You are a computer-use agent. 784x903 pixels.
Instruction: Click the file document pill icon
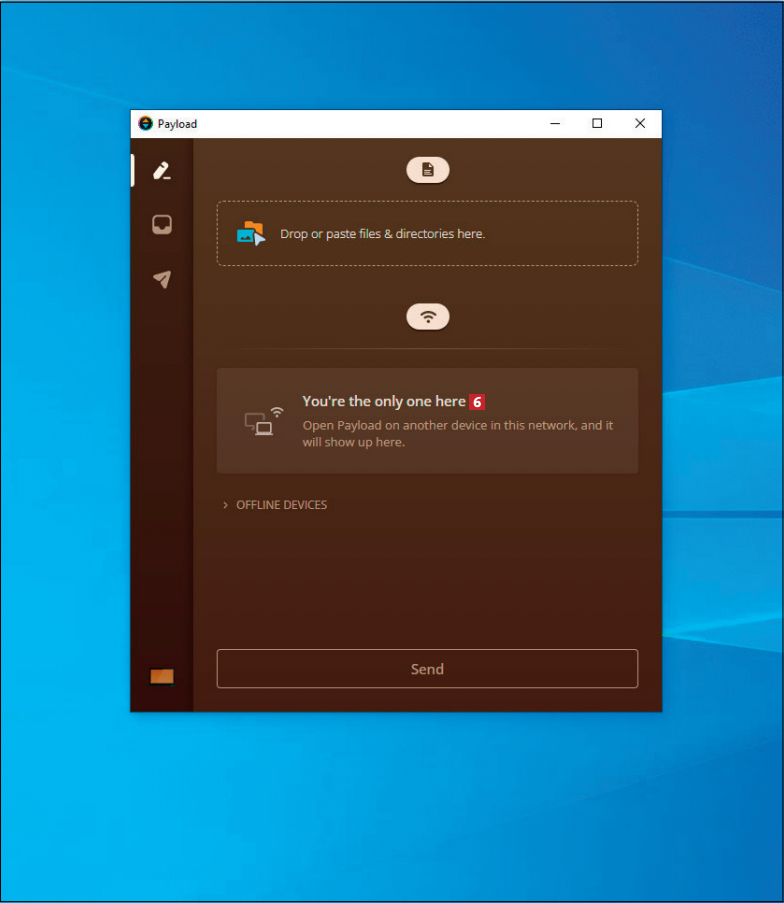click(428, 171)
